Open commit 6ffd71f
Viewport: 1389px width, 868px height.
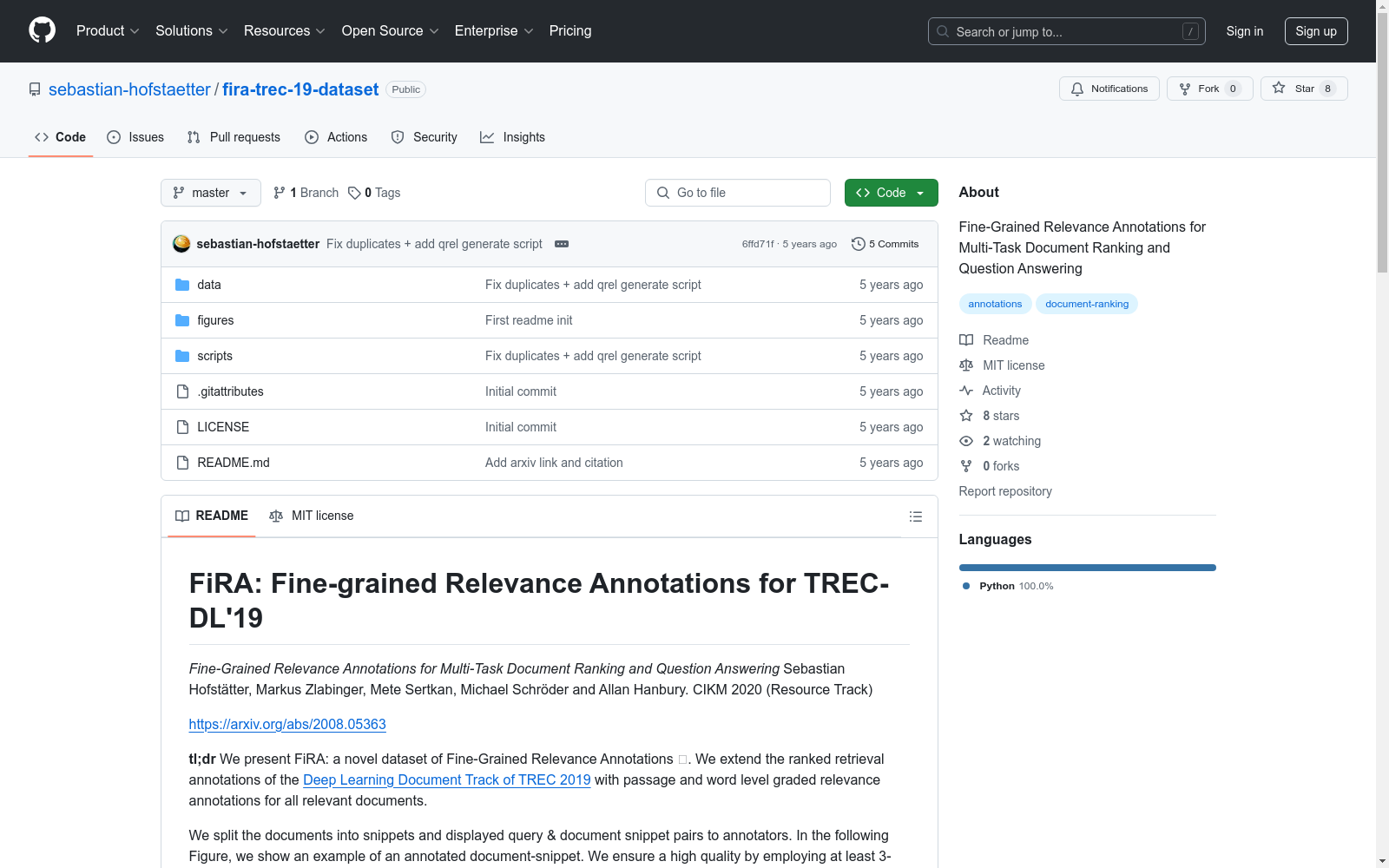click(x=758, y=244)
